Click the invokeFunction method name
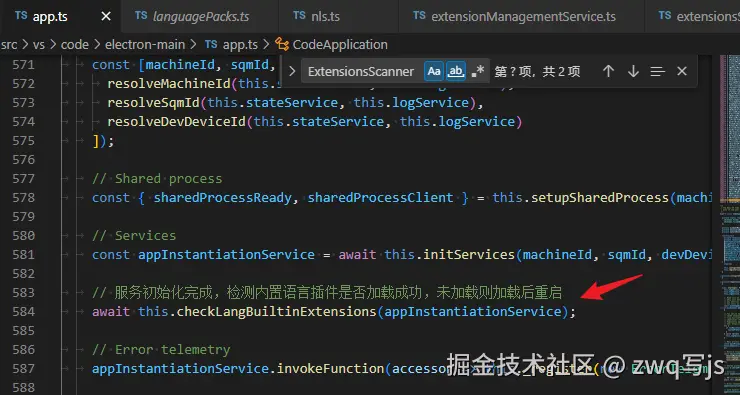This screenshot has width=740, height=395. tap(330, 369)
